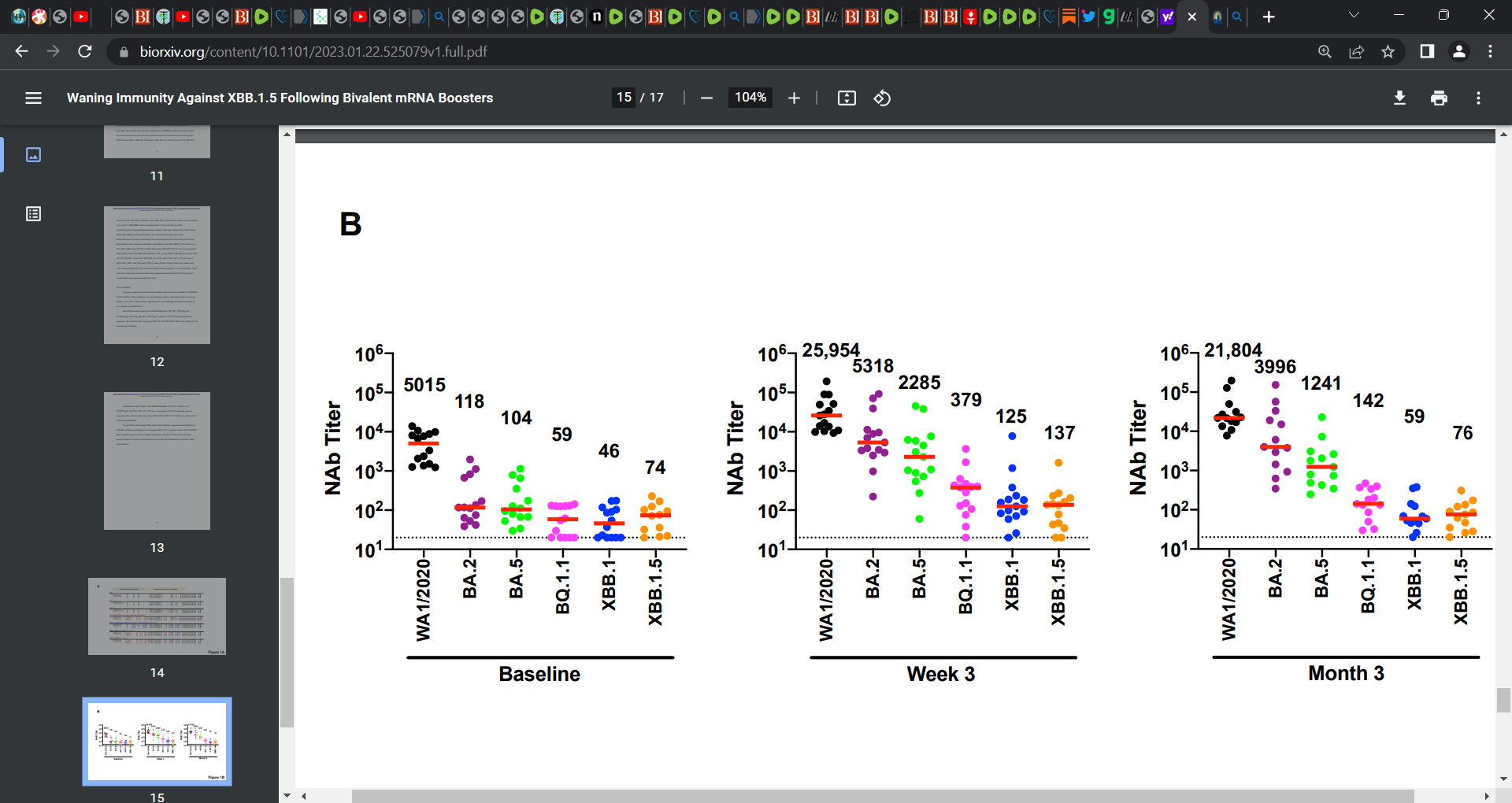Toggle the browser side panel
This screenshot has width=1512, height=803.
[x=1426, y=51]
